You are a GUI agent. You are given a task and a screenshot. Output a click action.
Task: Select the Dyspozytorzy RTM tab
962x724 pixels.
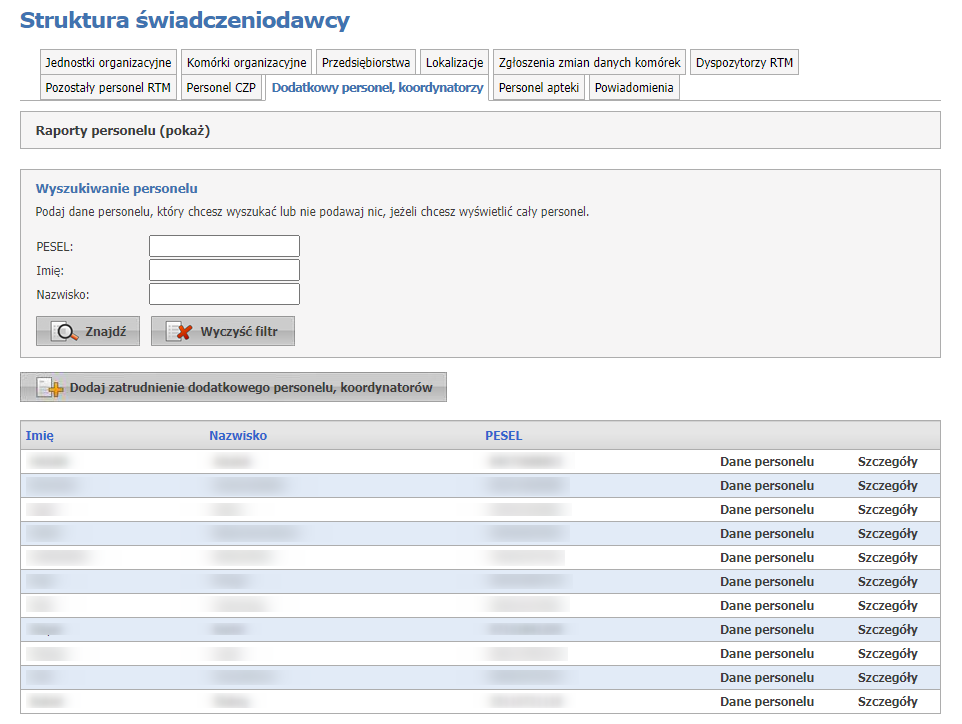745,62
